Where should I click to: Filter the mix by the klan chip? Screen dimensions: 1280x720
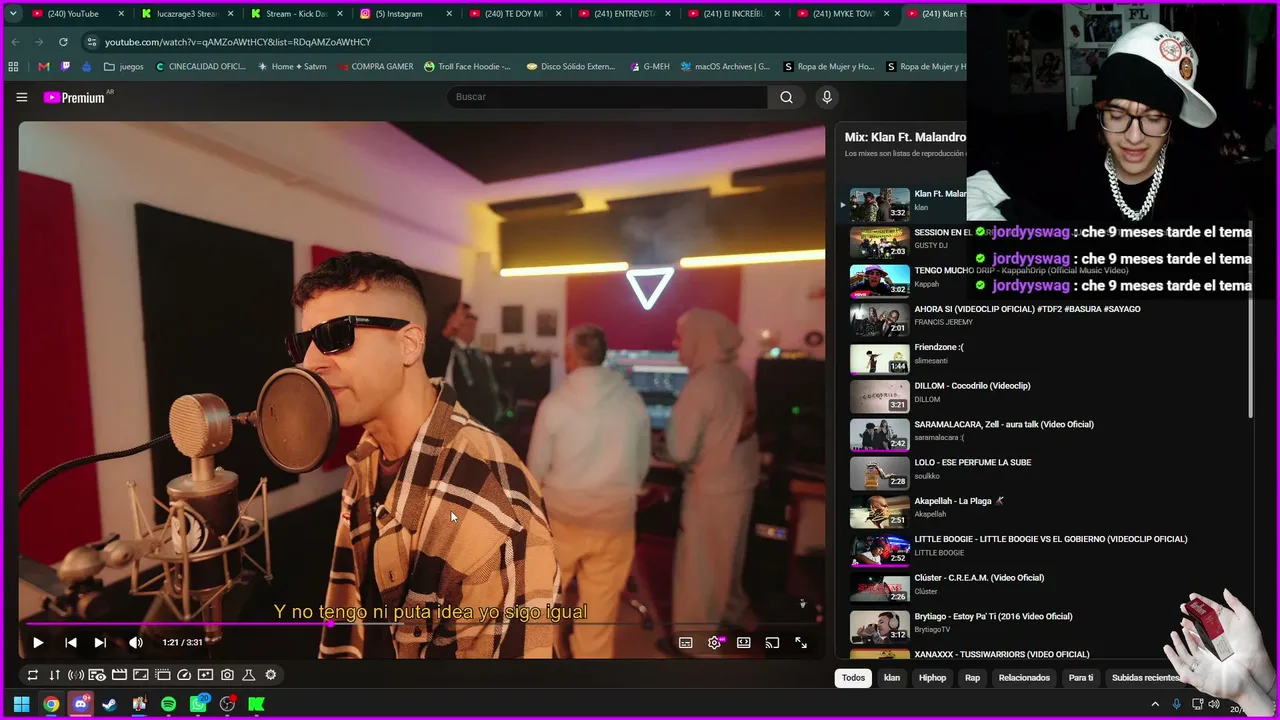point(892,678)
